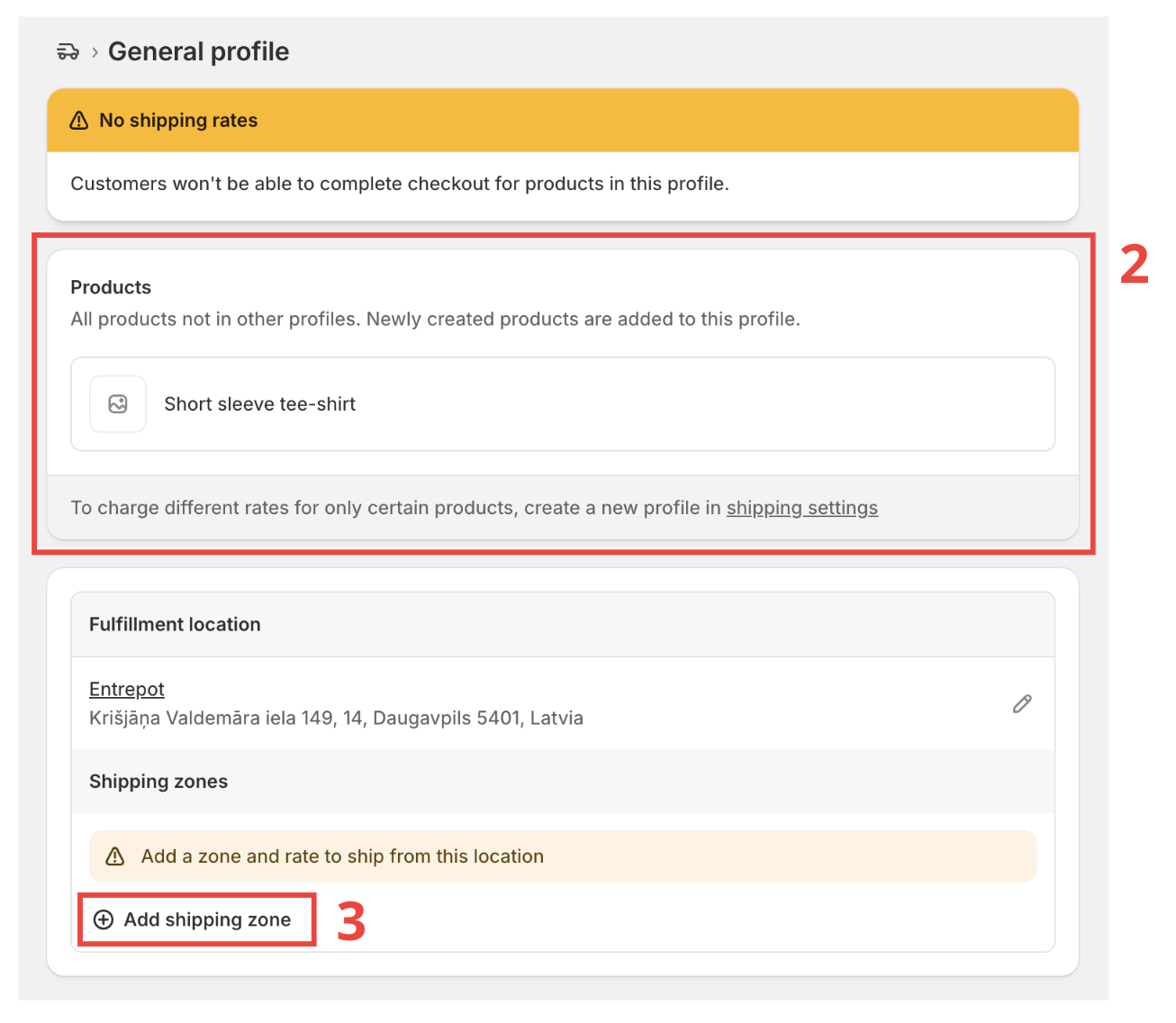This screenshot has height=1023, width=1176.
Task: Open the shipping settings link
Action: (x=801, y=508)
